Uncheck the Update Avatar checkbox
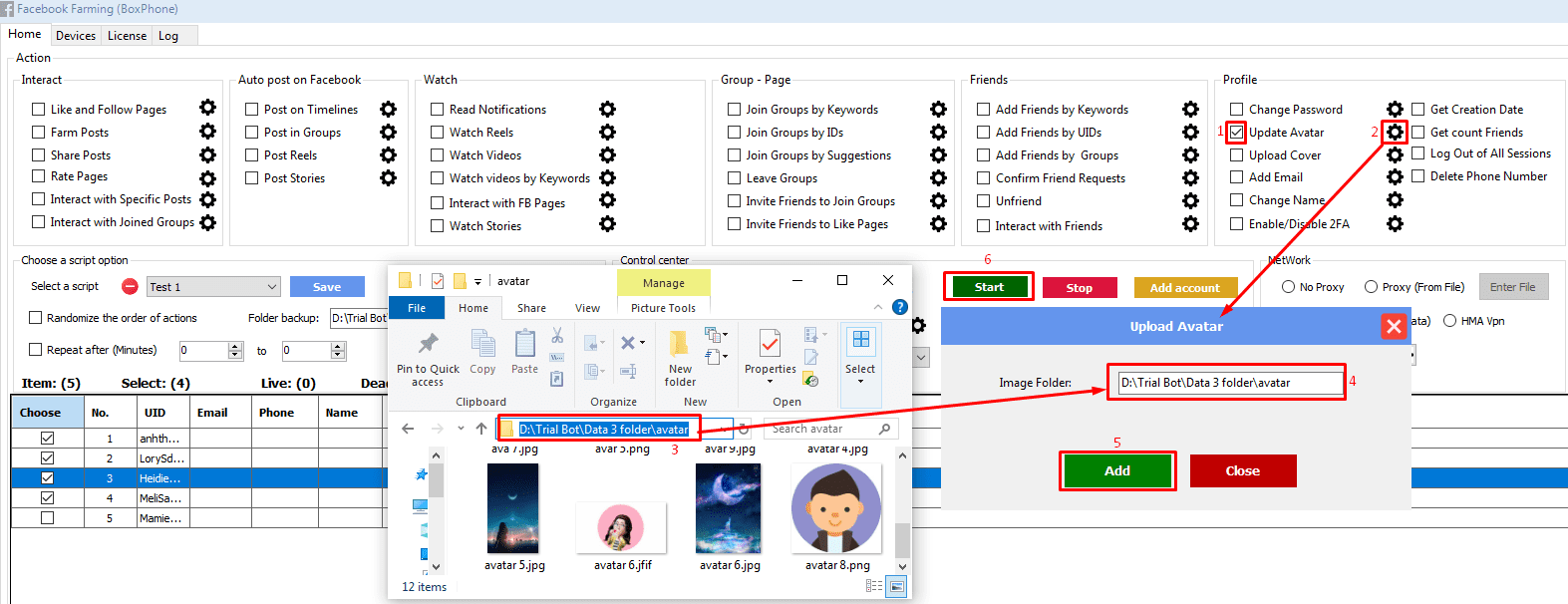The width and height of the screenshot is (1568, 604). pos(1236,133)
